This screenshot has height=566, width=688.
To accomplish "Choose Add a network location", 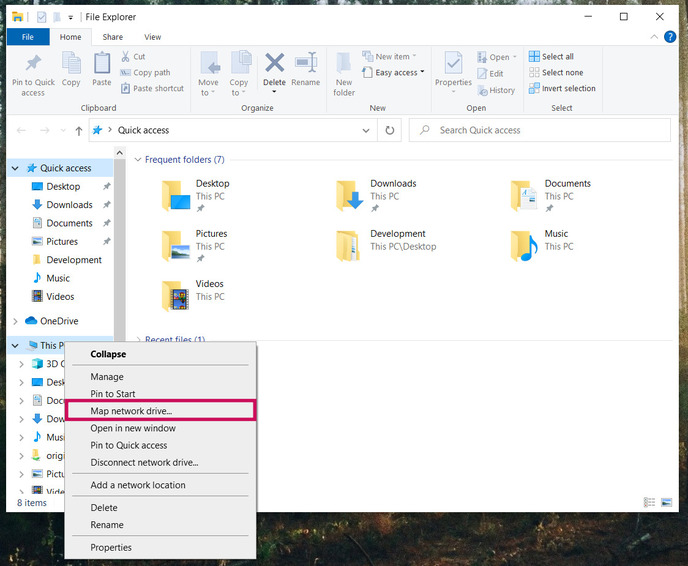I will point(161,485).
